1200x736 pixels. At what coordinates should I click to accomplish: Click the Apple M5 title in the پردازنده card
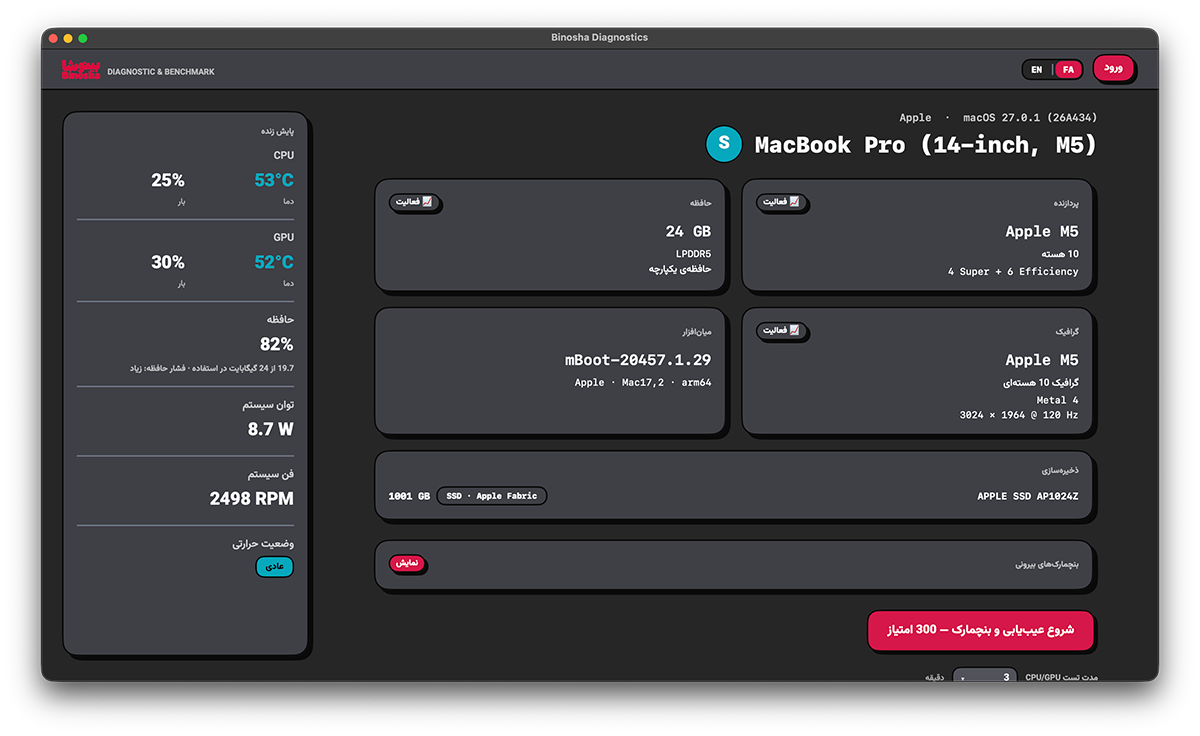coord(1042,231)
